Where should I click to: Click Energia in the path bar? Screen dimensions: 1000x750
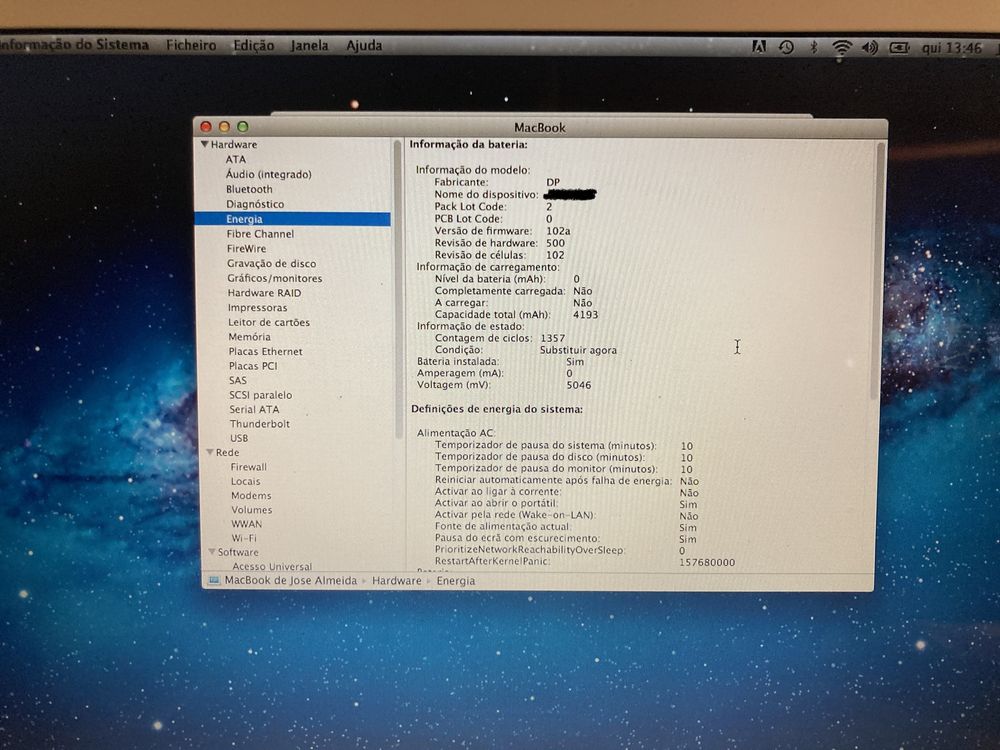(456, 581)
